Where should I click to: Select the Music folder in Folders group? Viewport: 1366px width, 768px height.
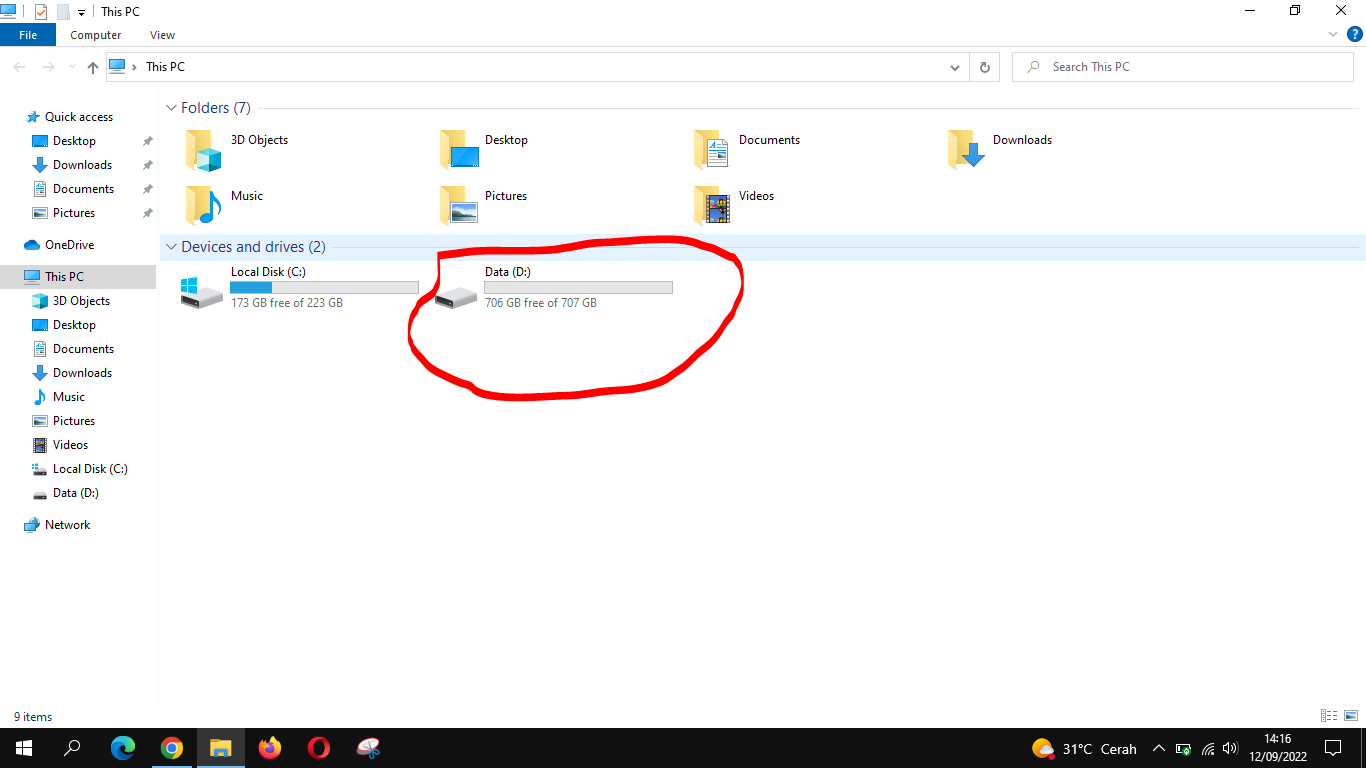click(x=224, y=206)
